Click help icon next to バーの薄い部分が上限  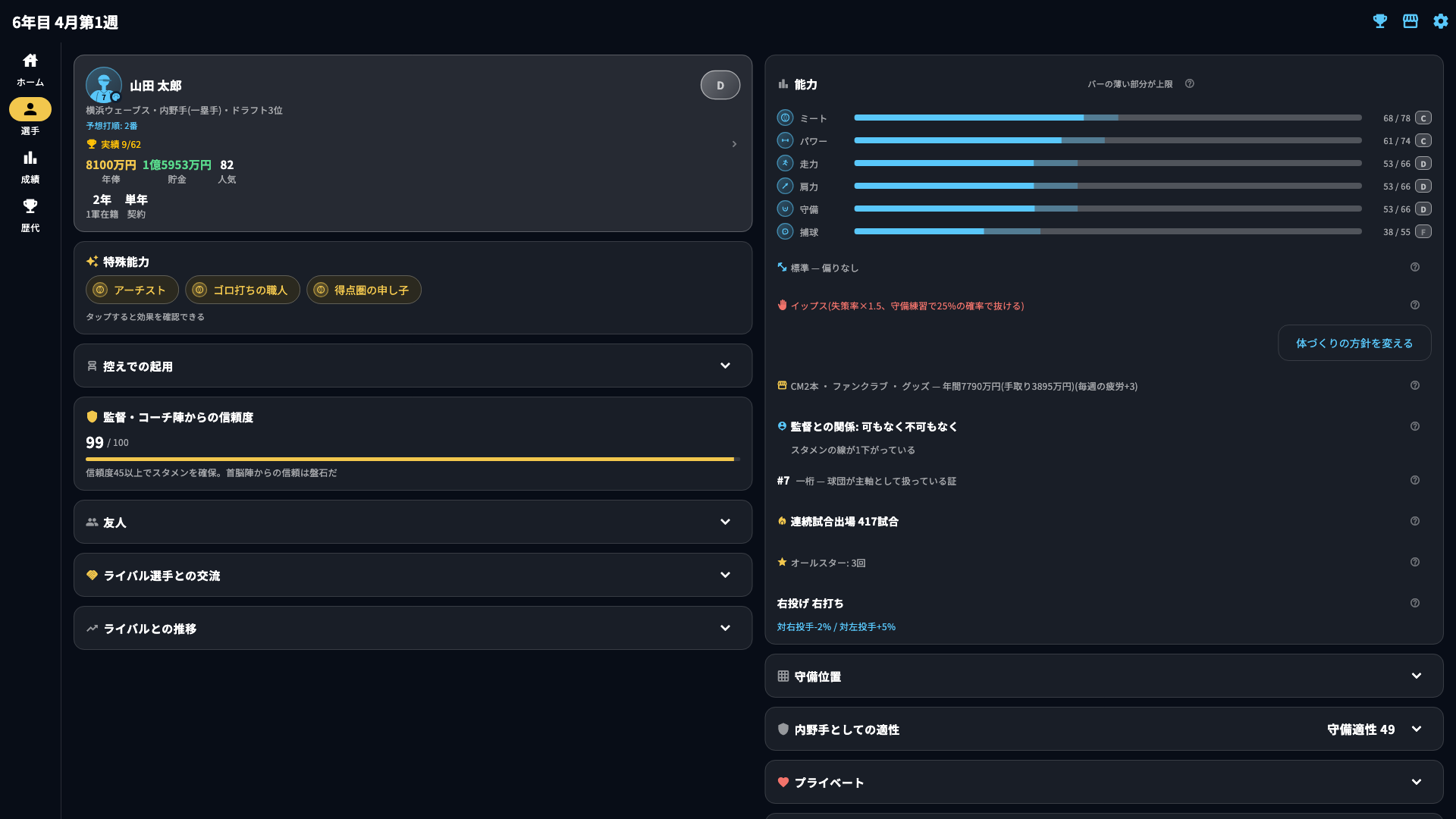coord(1190,84)
